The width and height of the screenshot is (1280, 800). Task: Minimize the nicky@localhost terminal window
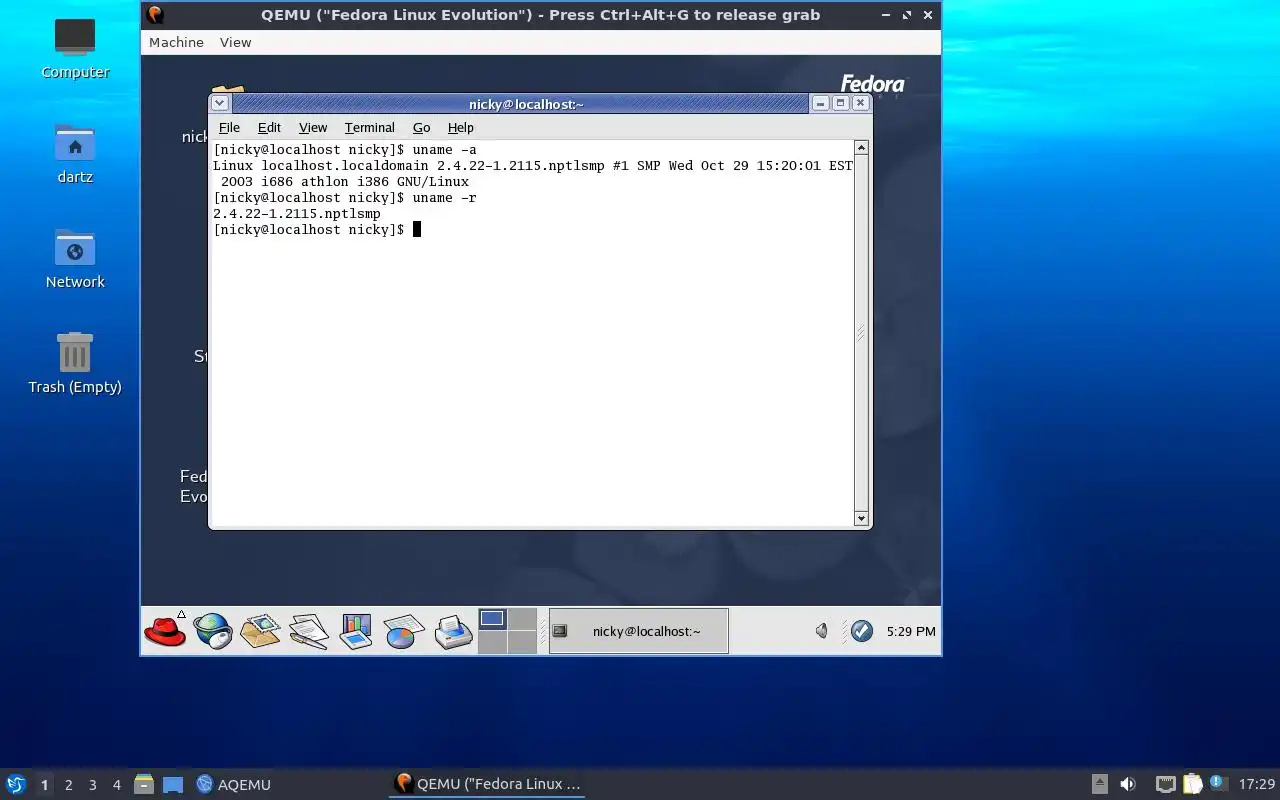[821, 103]
